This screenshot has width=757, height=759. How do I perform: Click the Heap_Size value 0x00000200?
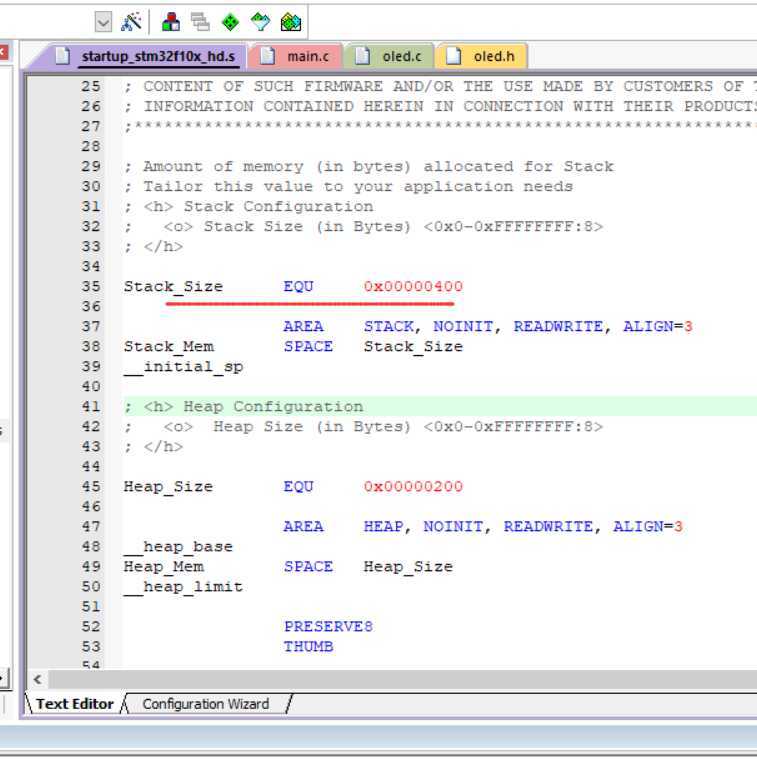[413, 487]
